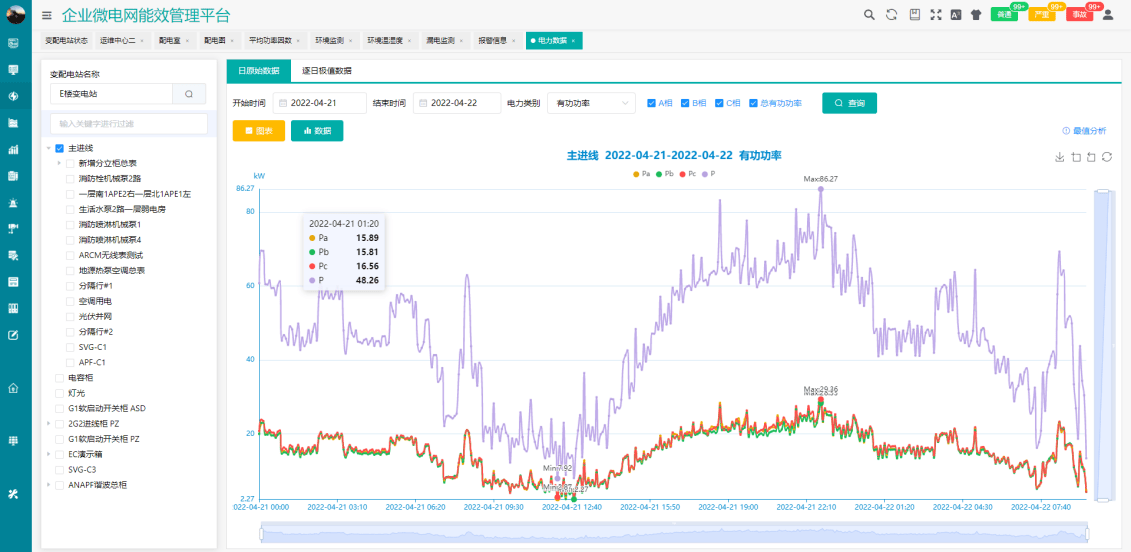The height and width of the screenshot is (552, 1131).
Task: Toggle the hamburger sidebar menu icon
Action: tap(47, 15)
